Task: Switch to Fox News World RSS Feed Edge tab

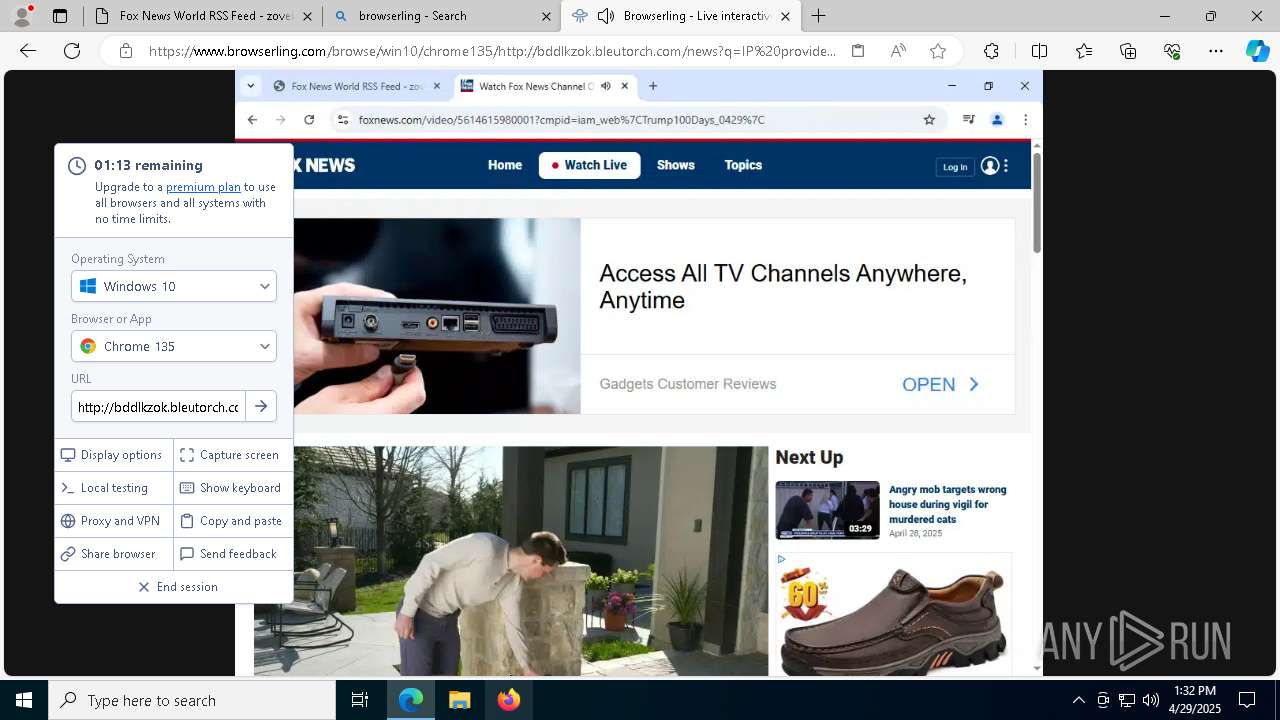Action: click(x=202, y=16)
